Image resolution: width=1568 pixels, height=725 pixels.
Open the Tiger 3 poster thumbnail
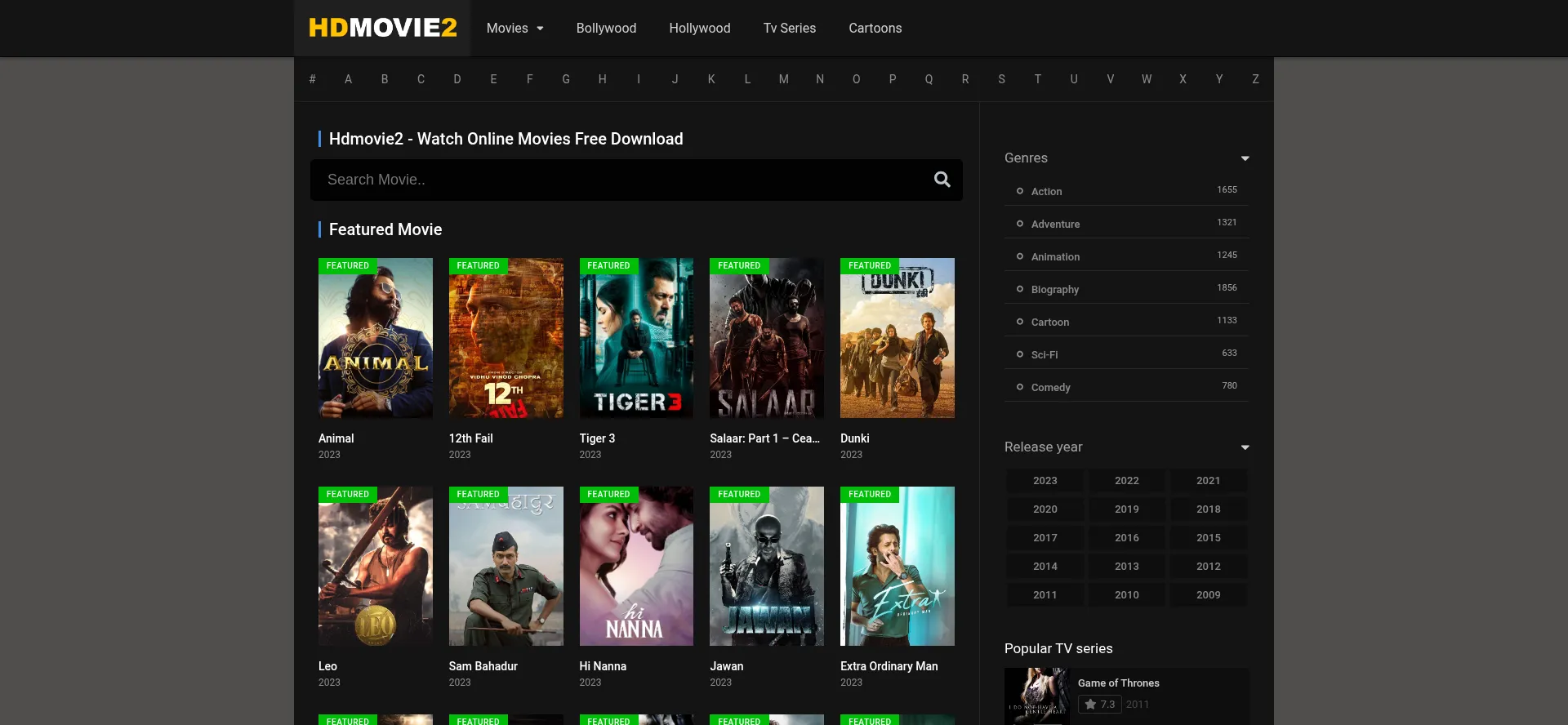pyautogui.click(x=636, y=338)
